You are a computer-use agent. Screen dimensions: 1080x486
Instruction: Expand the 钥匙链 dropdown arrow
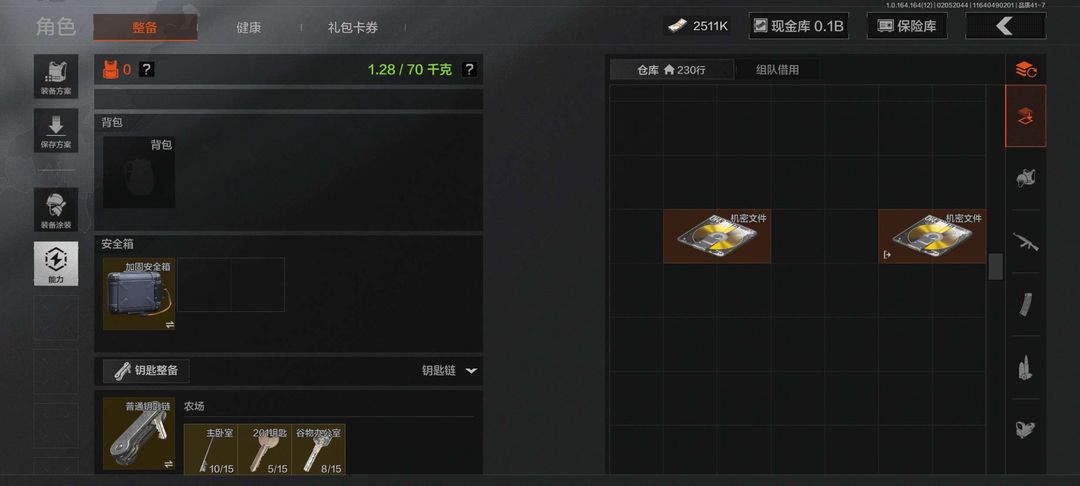point(471,370)
